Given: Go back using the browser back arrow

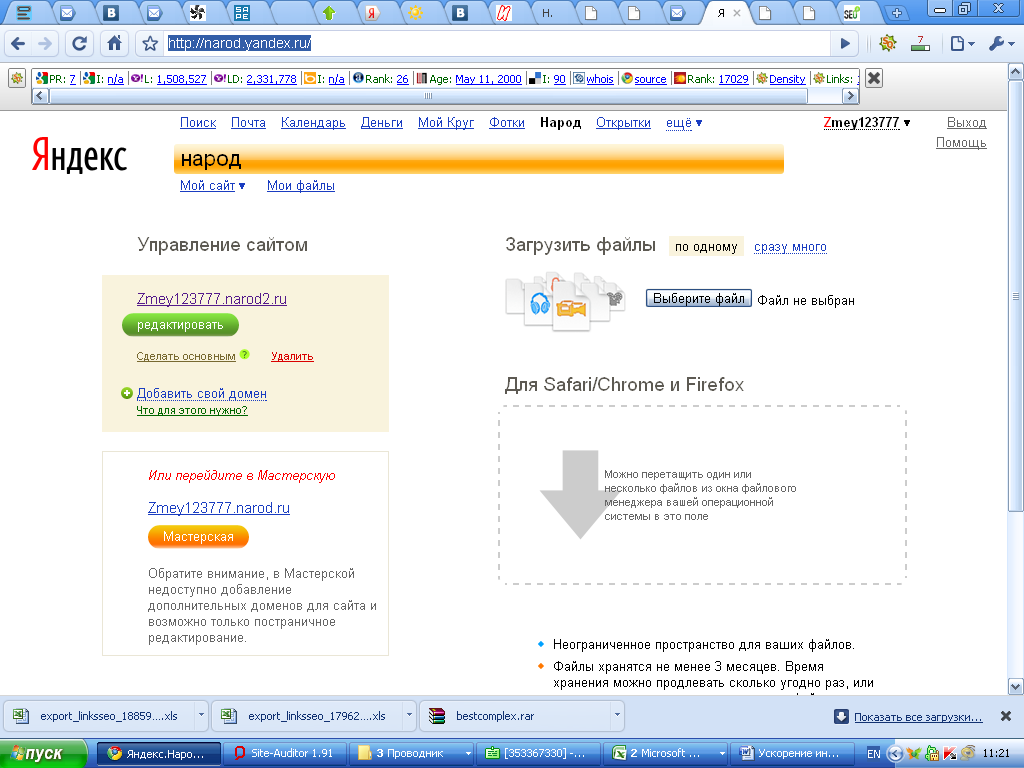Looking at the screenshot, I should click(x=18, y=44).
